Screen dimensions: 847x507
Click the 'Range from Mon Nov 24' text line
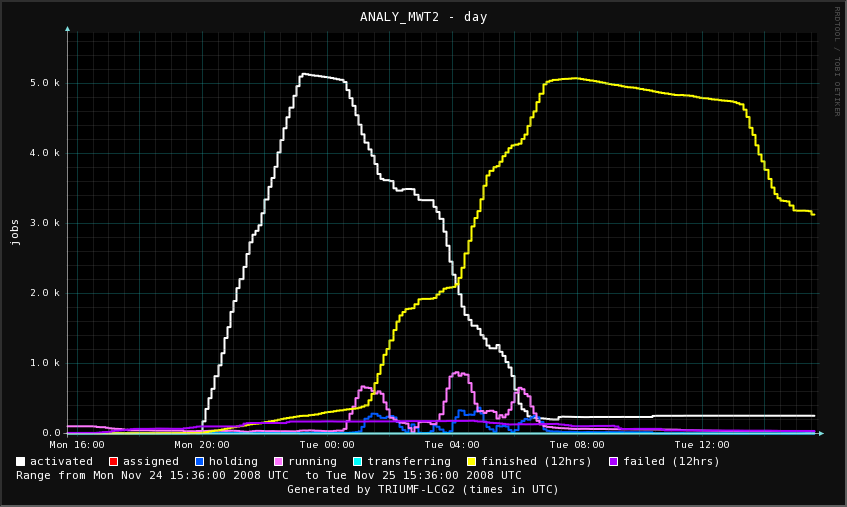tap(269, 475)
